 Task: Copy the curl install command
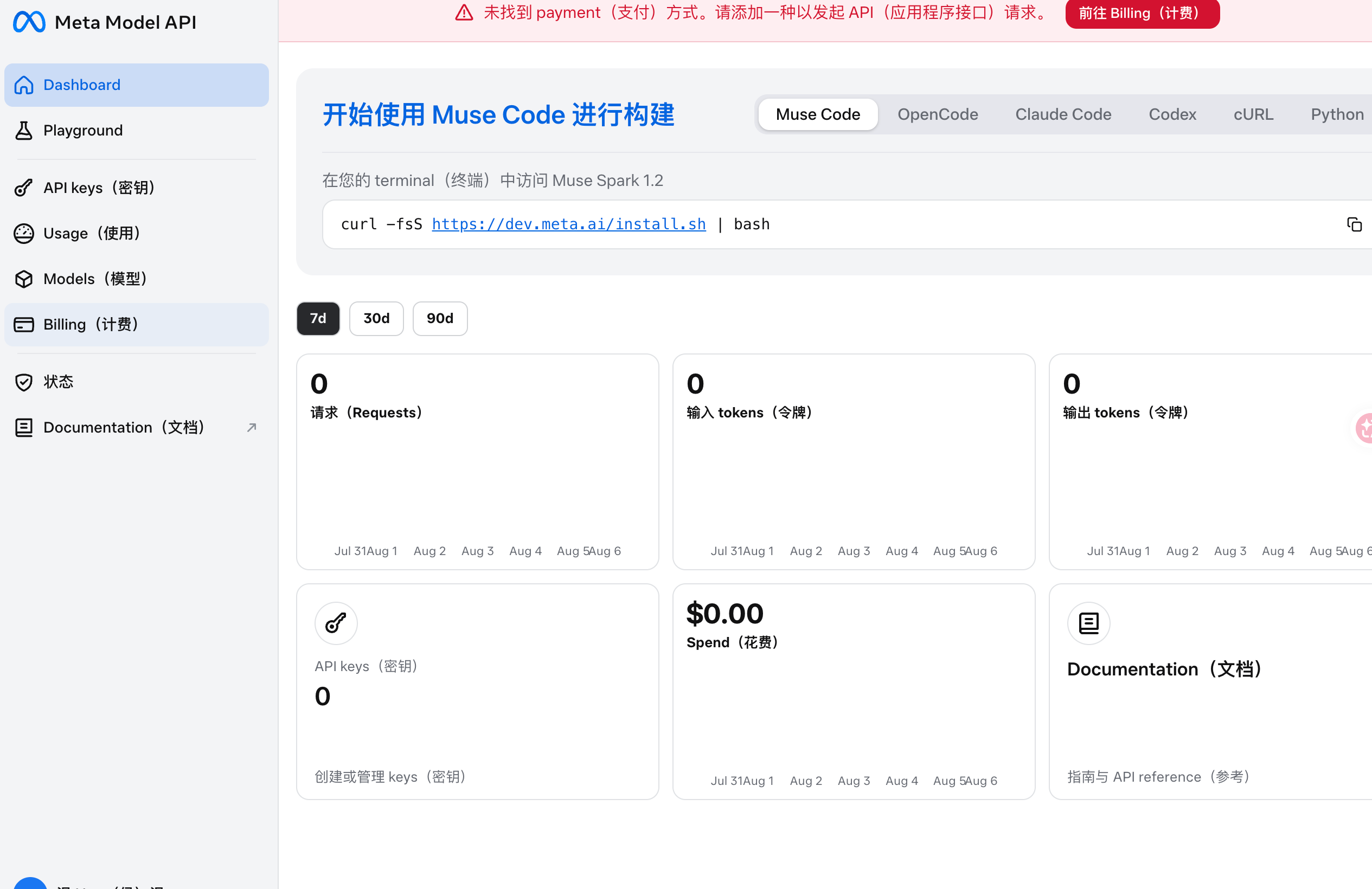[1354, 224]
